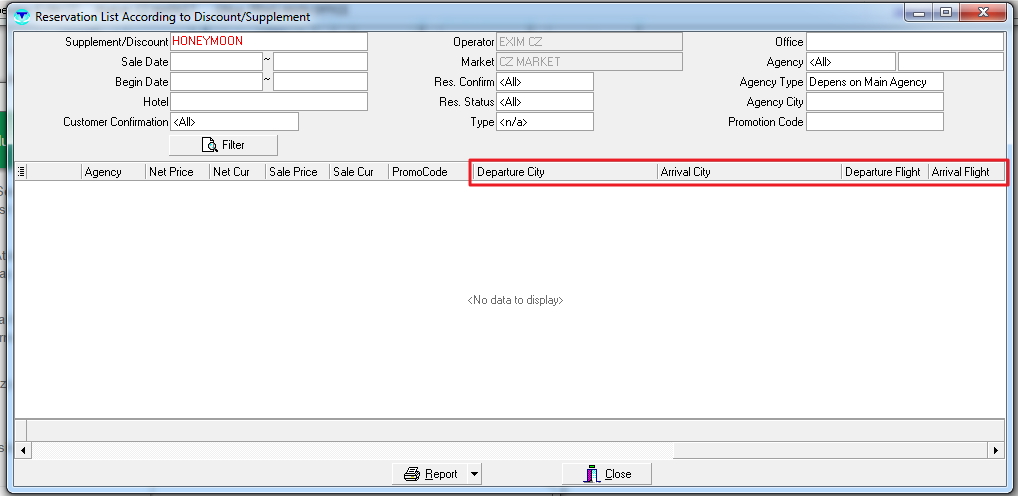Click the Net Price column header
Viewport: 1018px width, 496px height.
(176, 172)
